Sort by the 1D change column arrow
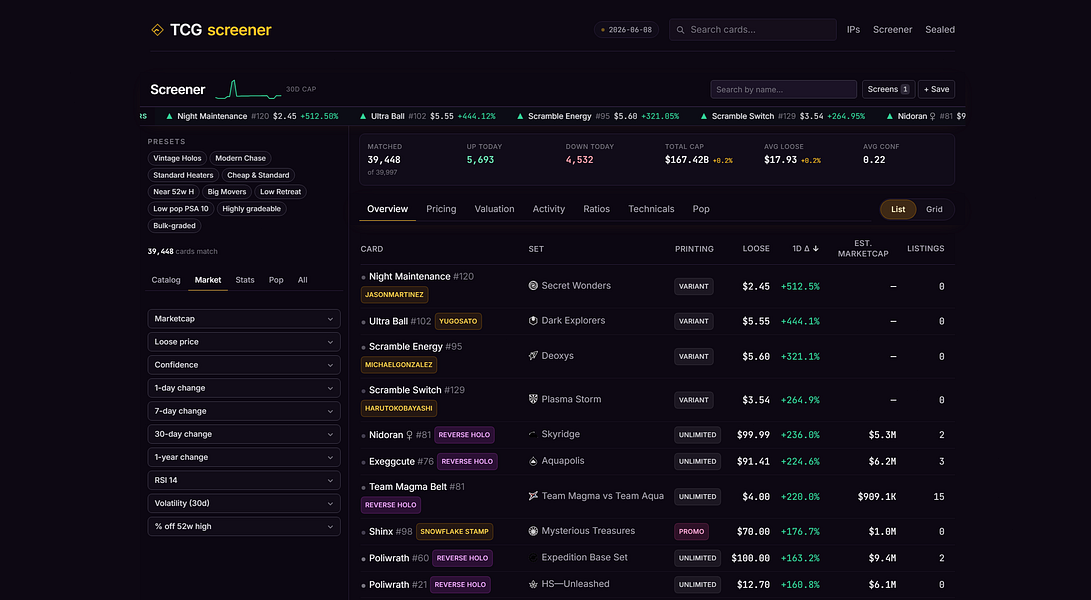The height and width of the screenshot is (600, 1091). pyautogui.click(x=815, y=248)
